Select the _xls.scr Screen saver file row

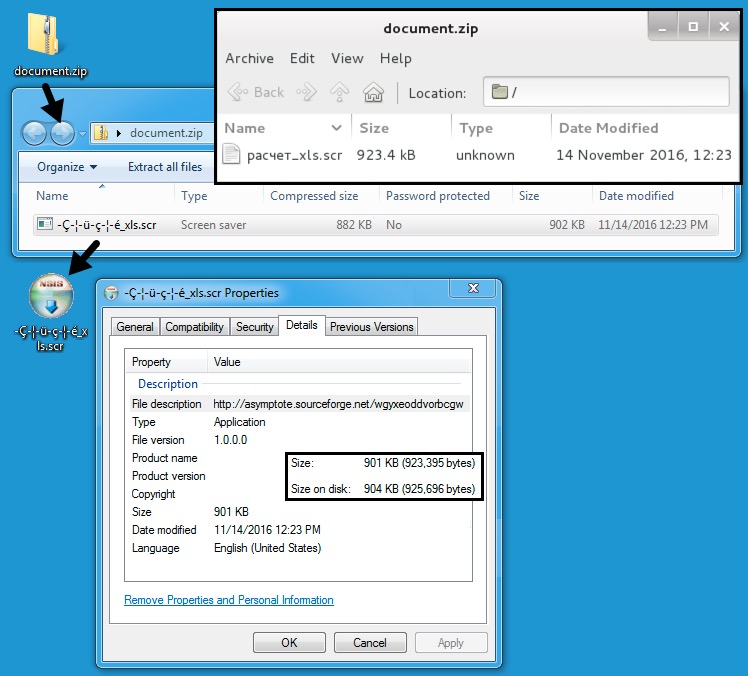point(375,225)
